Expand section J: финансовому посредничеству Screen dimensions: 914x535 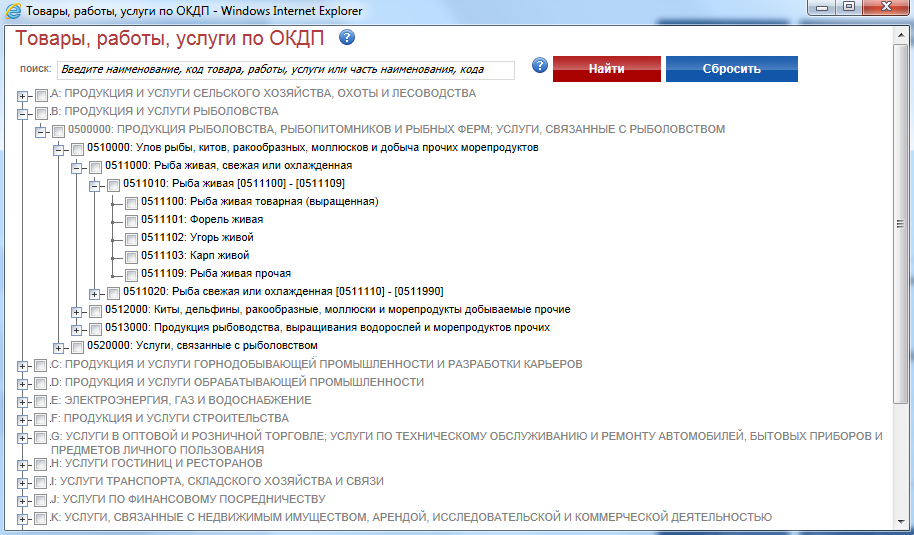[22, 502]
